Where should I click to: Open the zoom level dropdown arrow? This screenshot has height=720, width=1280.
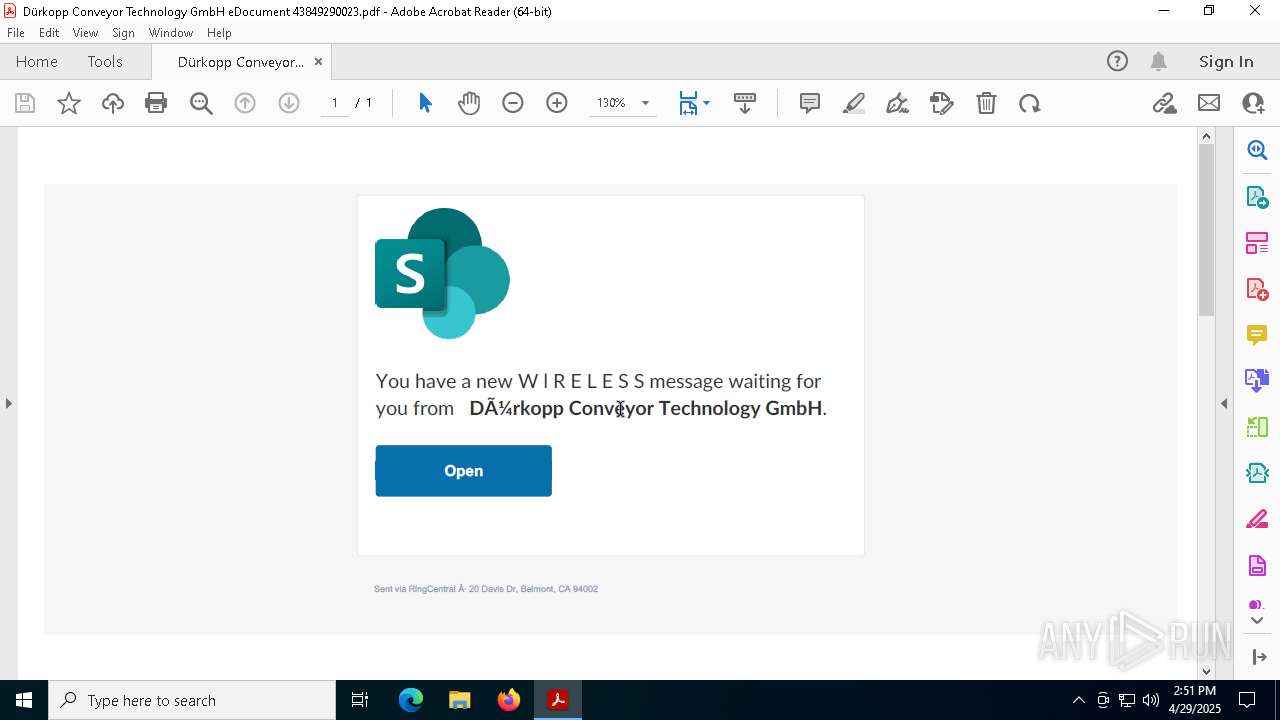click(x=645, y=103)
